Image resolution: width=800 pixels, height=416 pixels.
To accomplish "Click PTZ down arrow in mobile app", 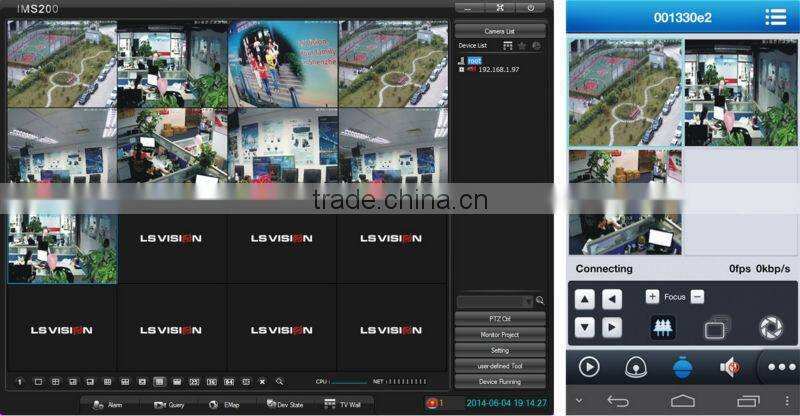I will pos(585,327).
